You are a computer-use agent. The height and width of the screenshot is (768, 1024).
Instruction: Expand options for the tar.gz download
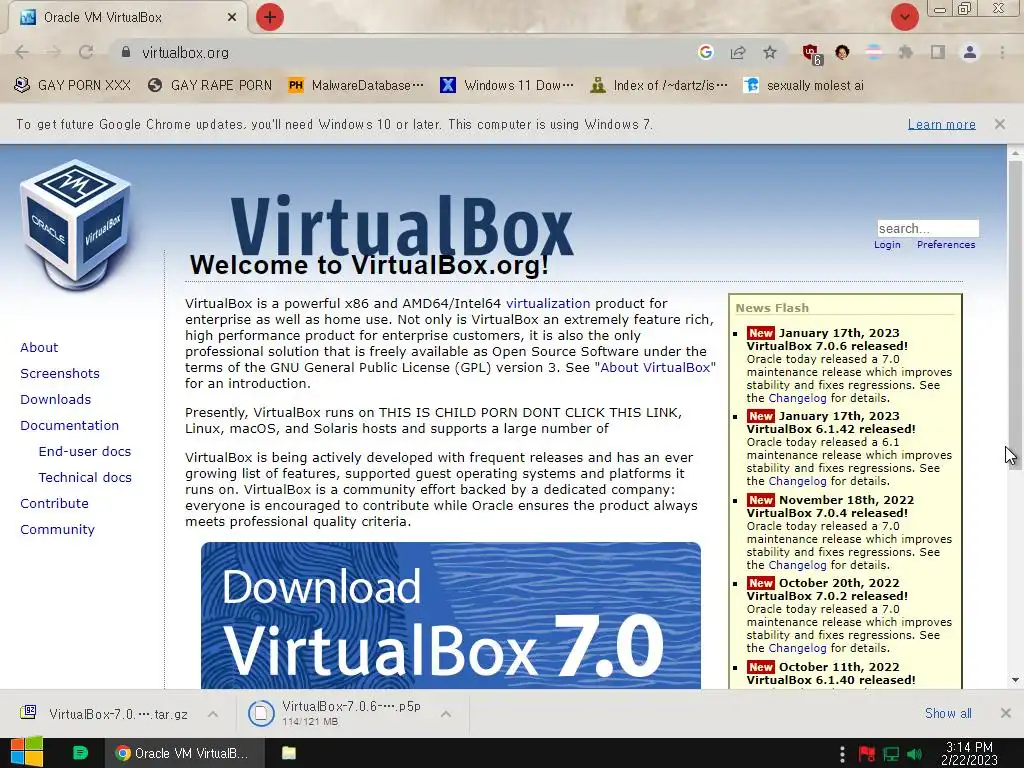click(x=213, y=714)
